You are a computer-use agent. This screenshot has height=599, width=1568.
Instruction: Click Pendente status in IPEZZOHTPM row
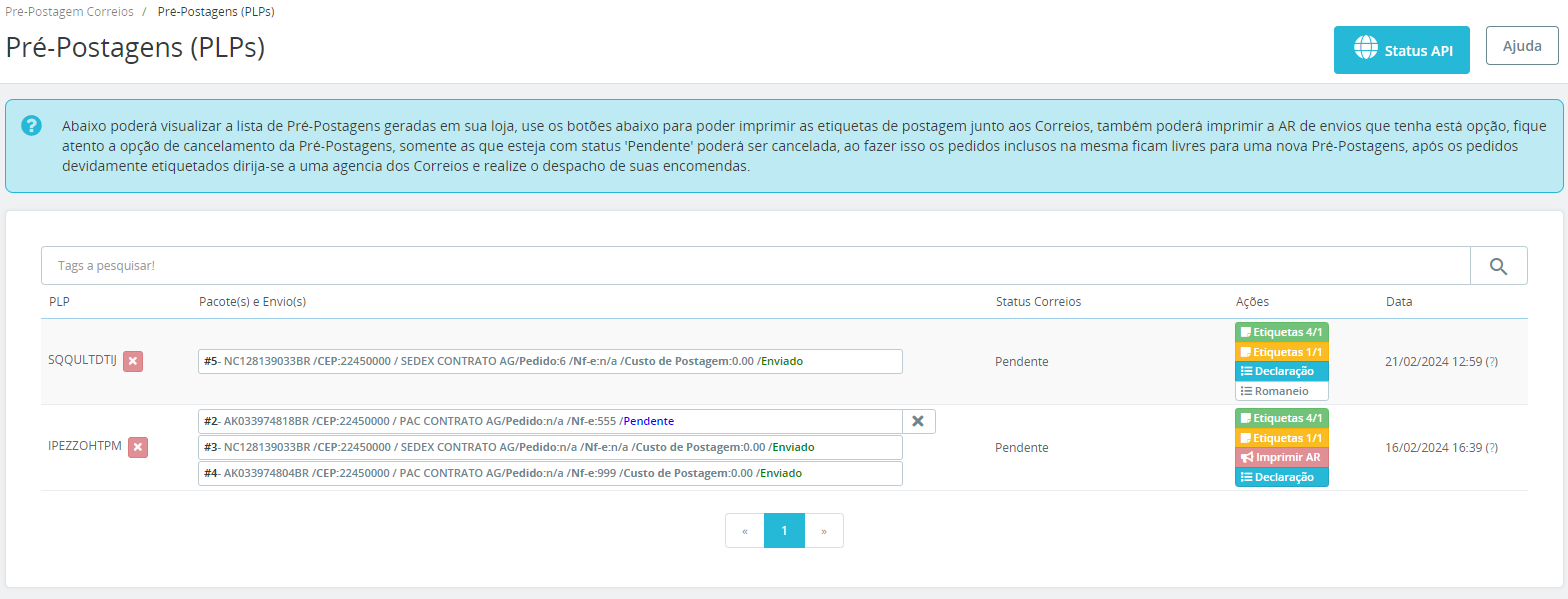[1021, 447]
